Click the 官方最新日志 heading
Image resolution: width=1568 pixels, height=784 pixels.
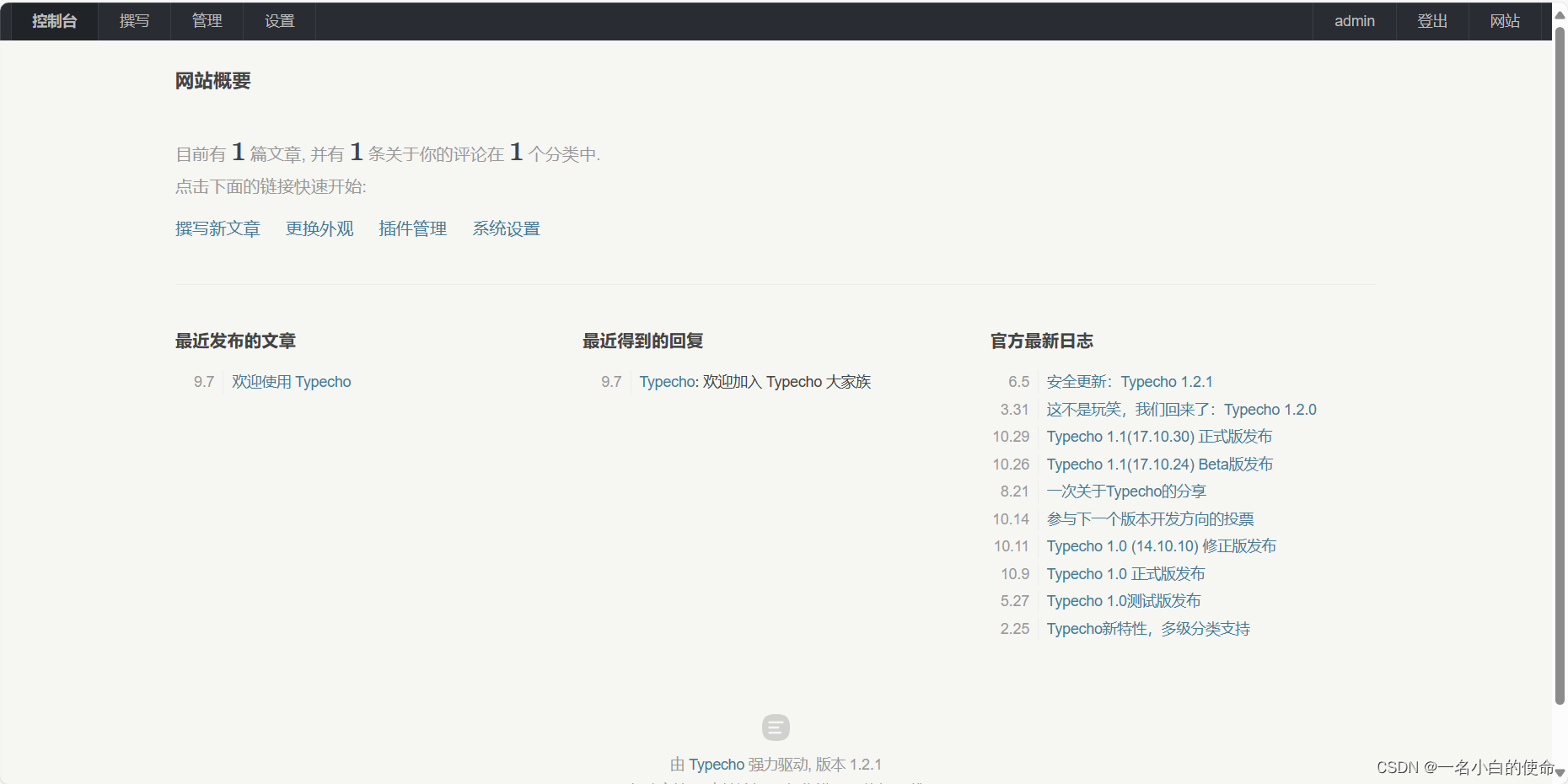click(x=1042, y=341)
